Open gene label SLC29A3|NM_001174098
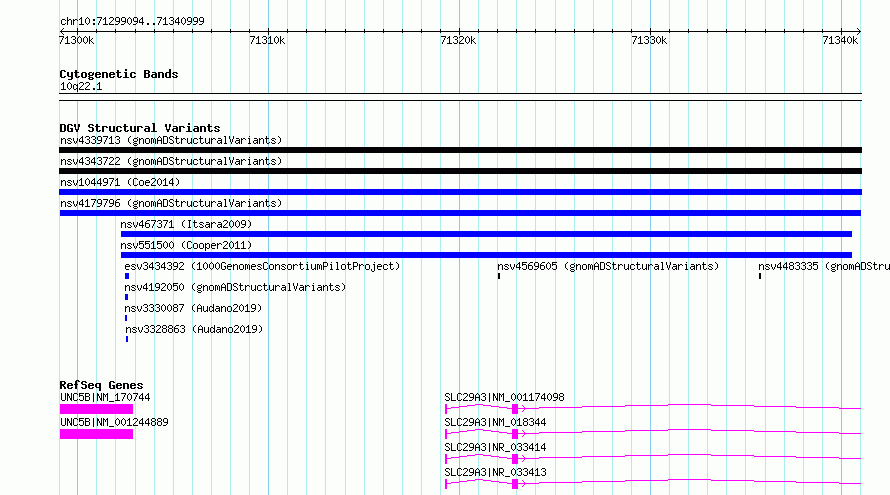Image resolution: width=890 pixels, height=495 pixels. (x=504, y=397)
